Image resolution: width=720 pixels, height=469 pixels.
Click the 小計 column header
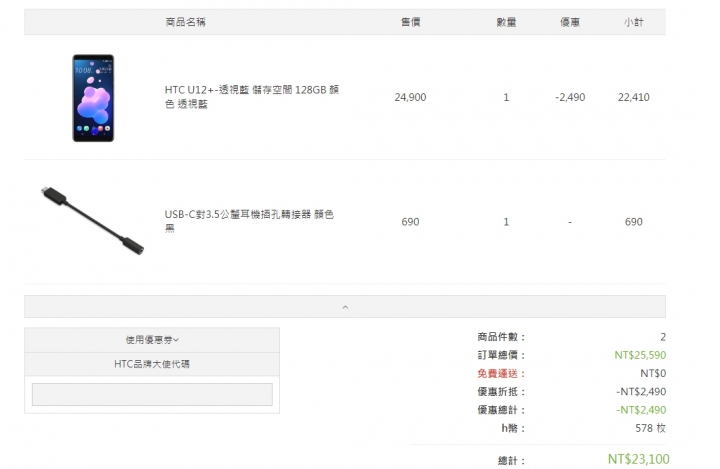coord(634,22)
